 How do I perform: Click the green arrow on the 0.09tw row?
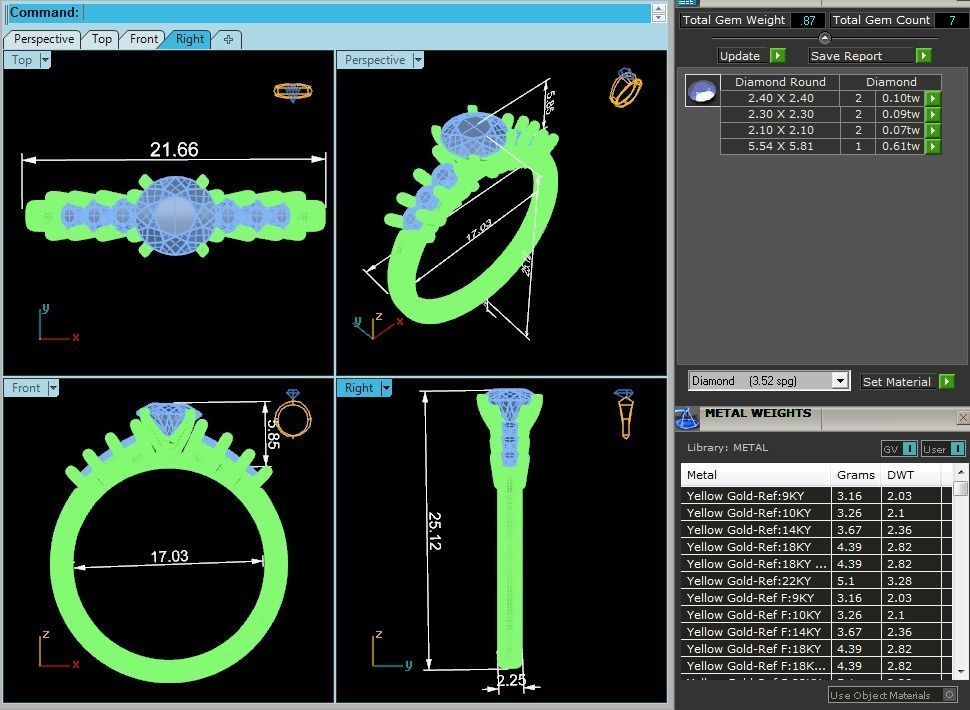pyautogui.click(x=932, y=114)
